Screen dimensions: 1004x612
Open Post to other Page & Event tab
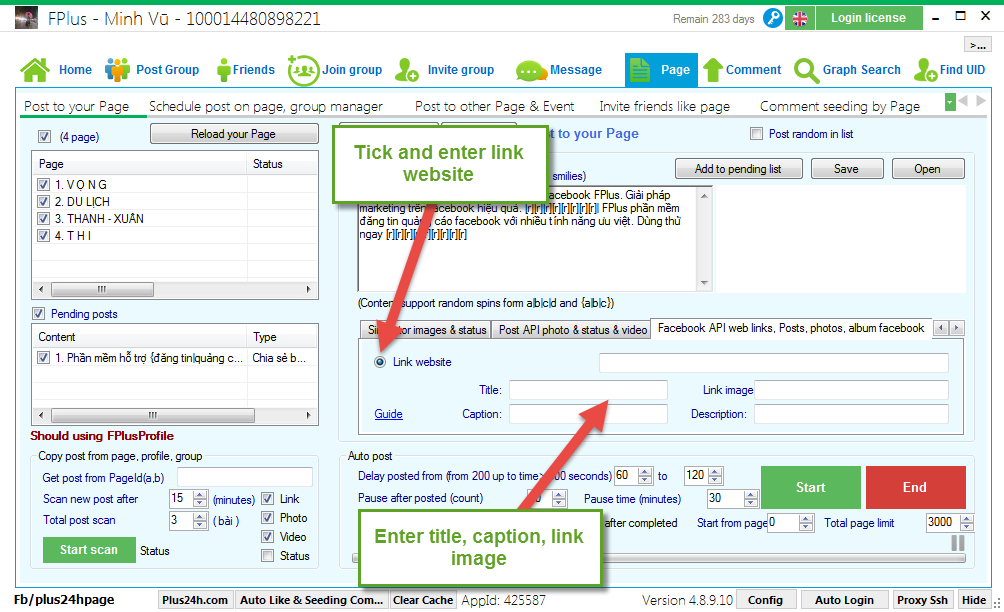click(494, 106)
